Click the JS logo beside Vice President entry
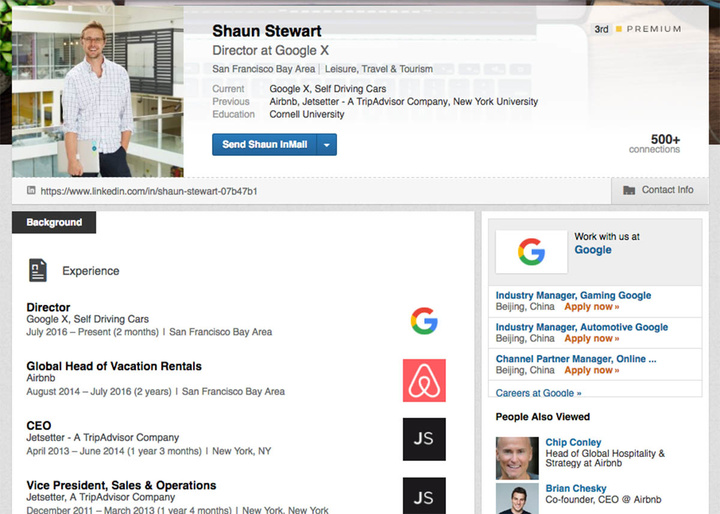The image size is (720, 514). [x=424, y=496]
